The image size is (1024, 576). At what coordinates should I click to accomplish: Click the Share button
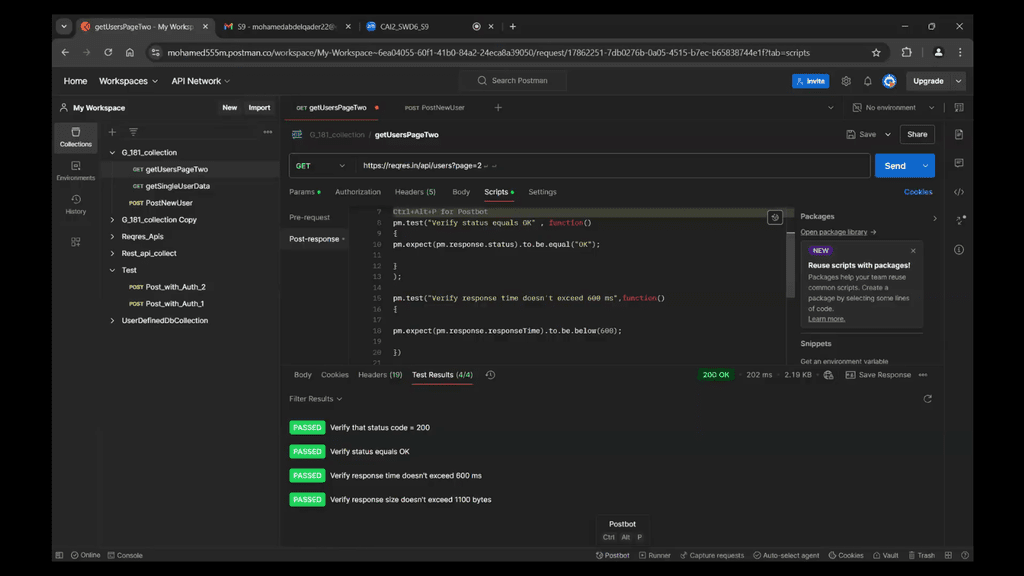pos(917,135)
